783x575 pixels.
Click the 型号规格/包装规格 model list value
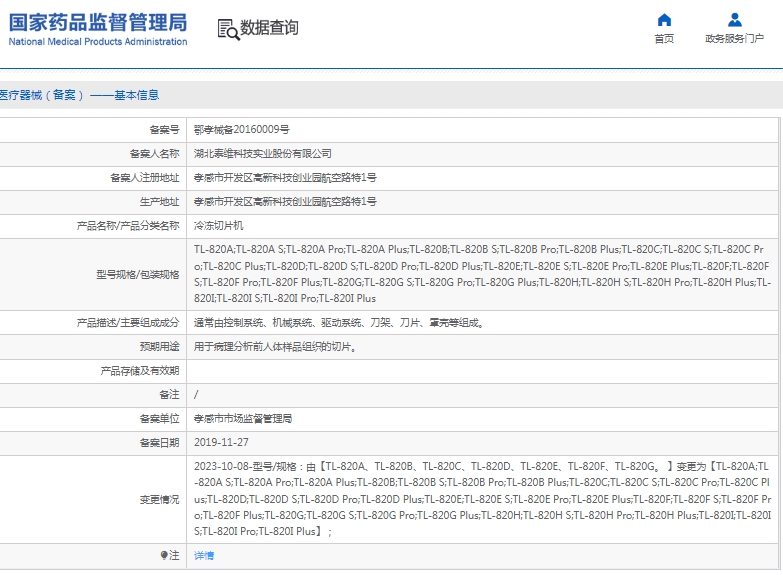click(482, 274)
